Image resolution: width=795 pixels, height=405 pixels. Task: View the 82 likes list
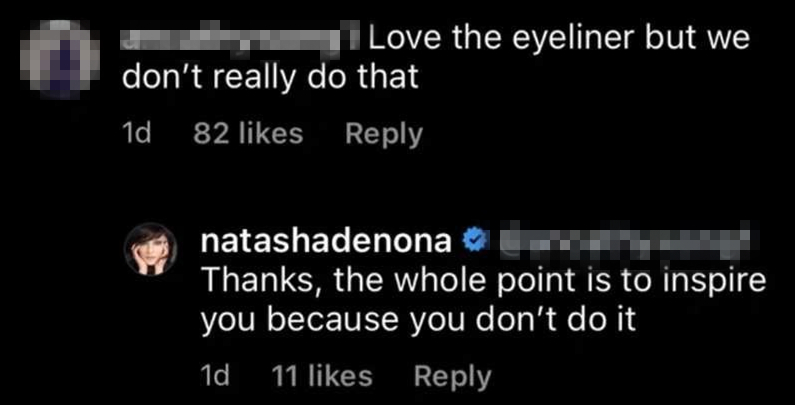(247, 134)
